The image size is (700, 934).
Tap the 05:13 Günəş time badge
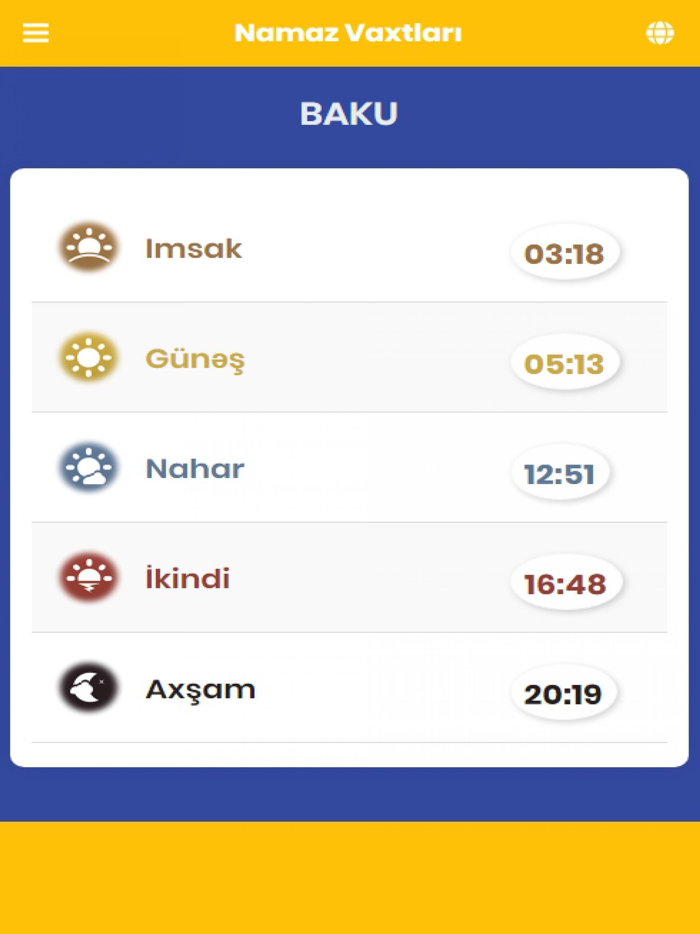point(564,363)
